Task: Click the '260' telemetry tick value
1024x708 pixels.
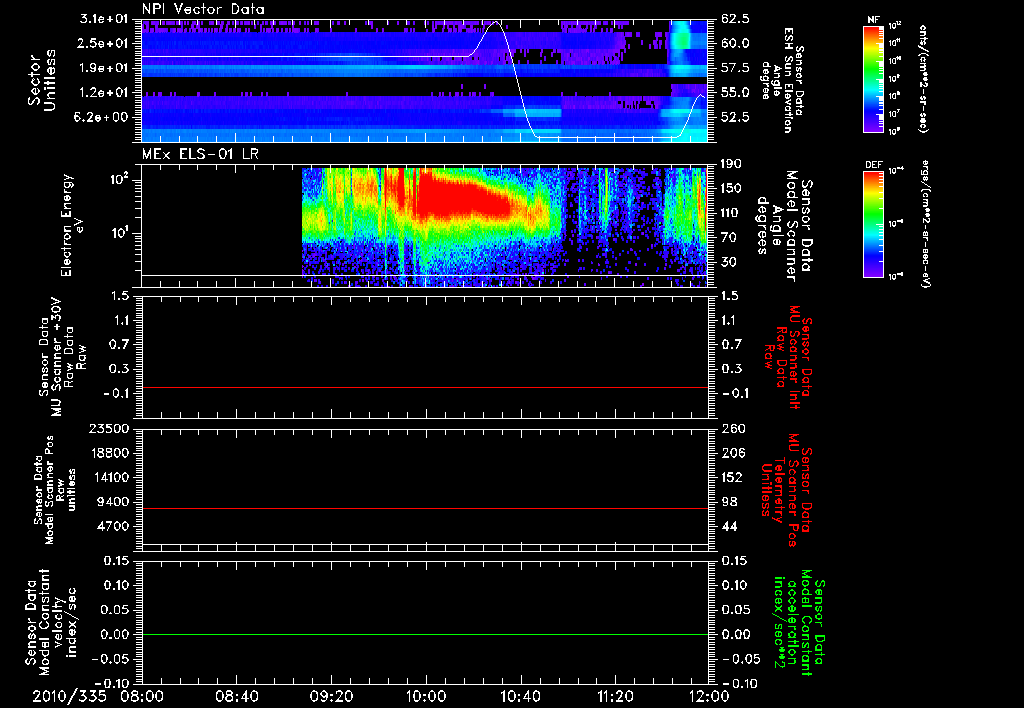Action: (x=732, y=428)
